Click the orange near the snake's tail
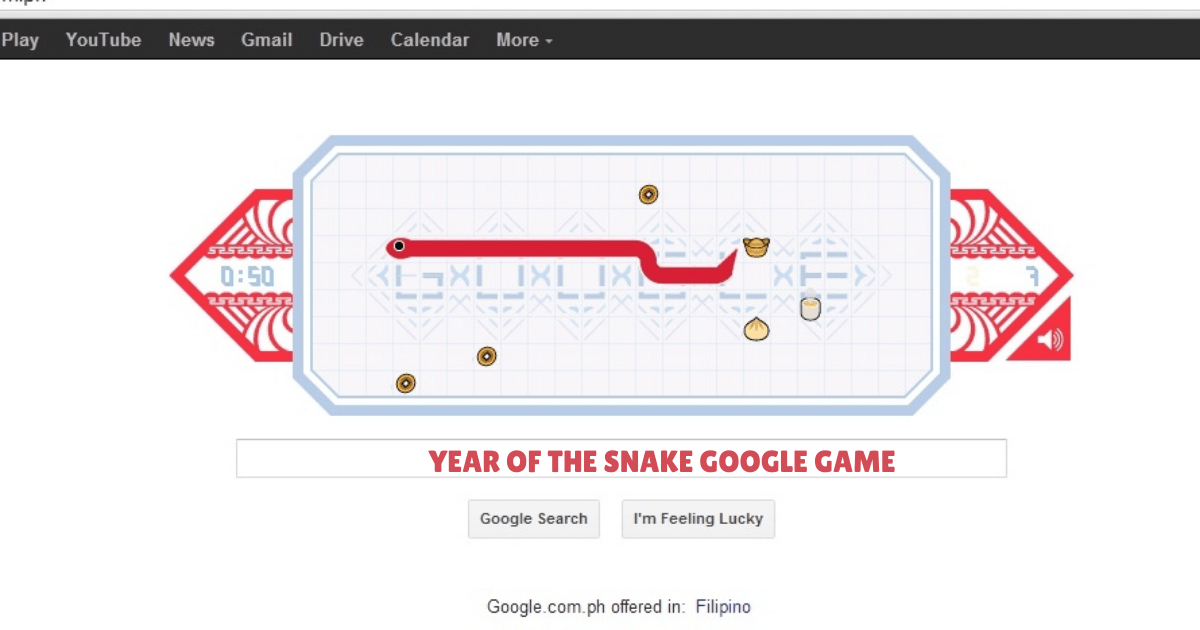 [x=487, y=357]
